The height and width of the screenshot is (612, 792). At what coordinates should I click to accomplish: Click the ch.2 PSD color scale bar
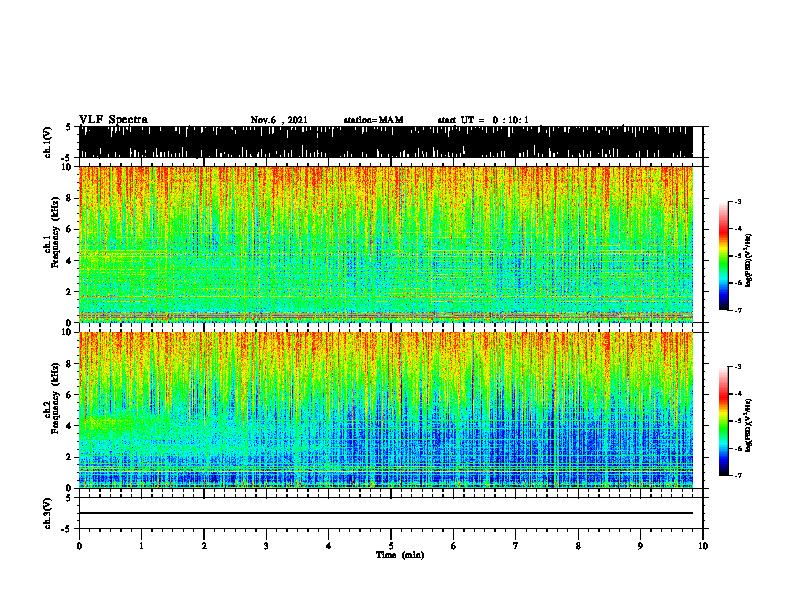(x=723, y=421)
